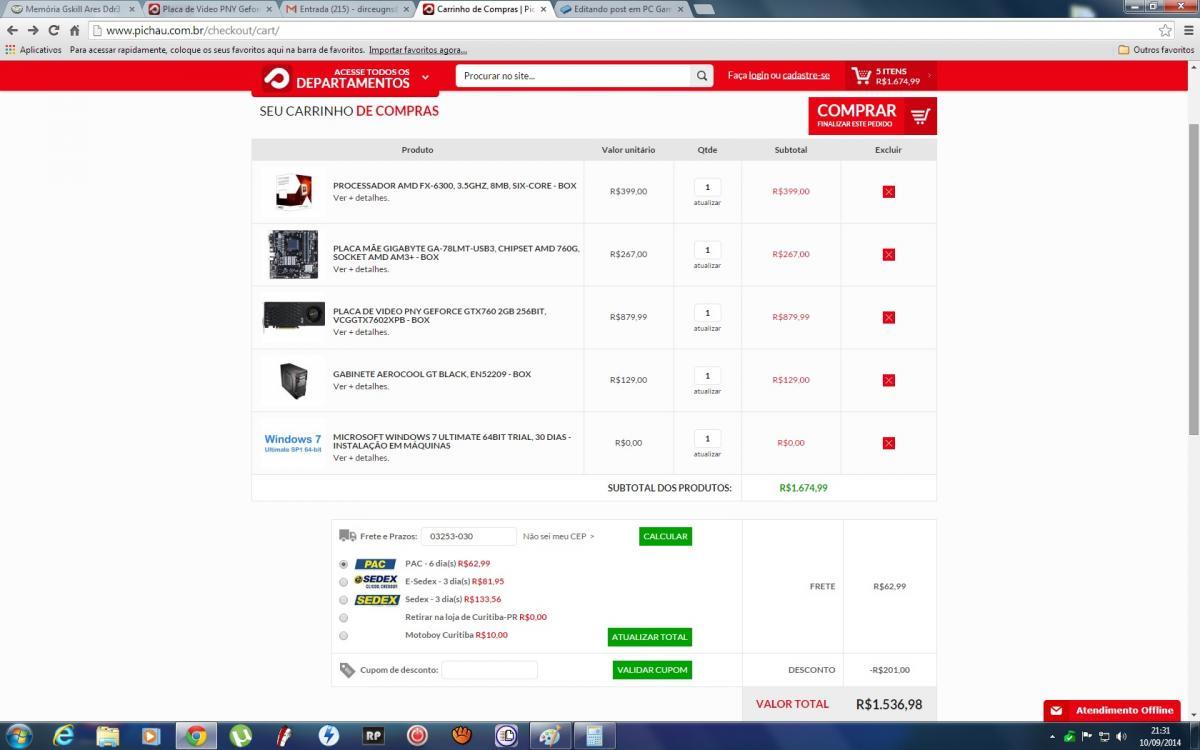Click the cadastre-se link

pos(806,75)
